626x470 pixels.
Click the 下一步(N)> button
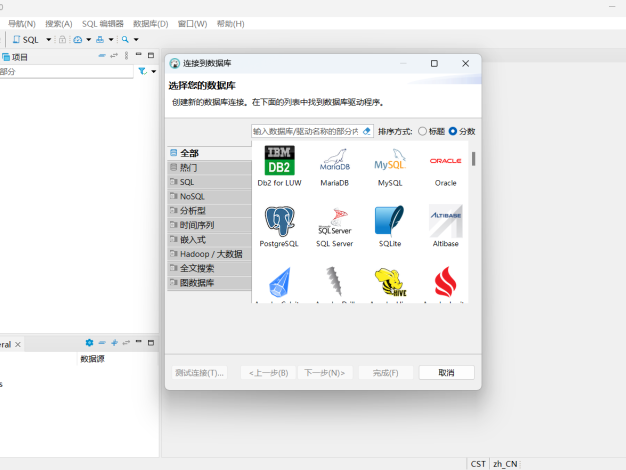tap(325, 373)
